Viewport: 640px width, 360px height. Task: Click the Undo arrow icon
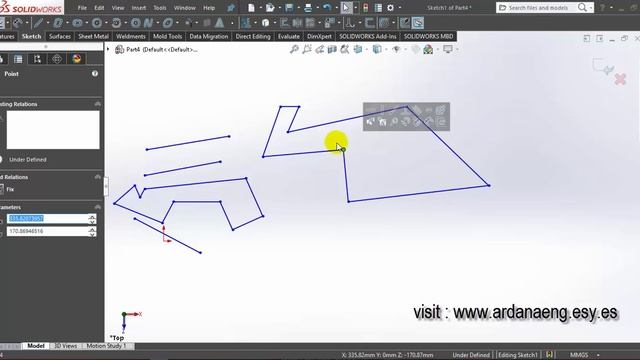[327, 8]
